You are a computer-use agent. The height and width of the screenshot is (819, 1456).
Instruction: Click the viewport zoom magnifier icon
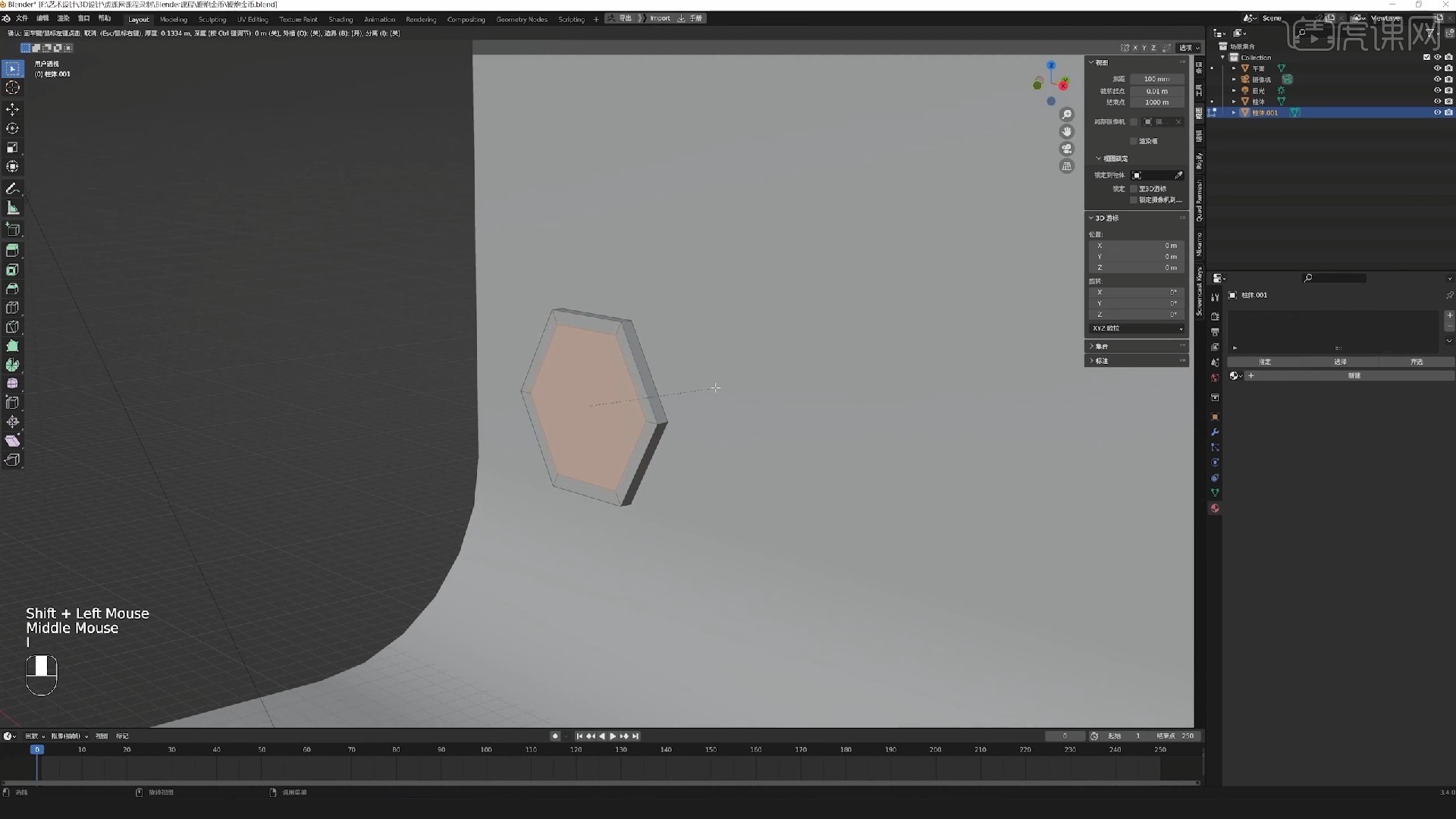(x=1067, y=115)
